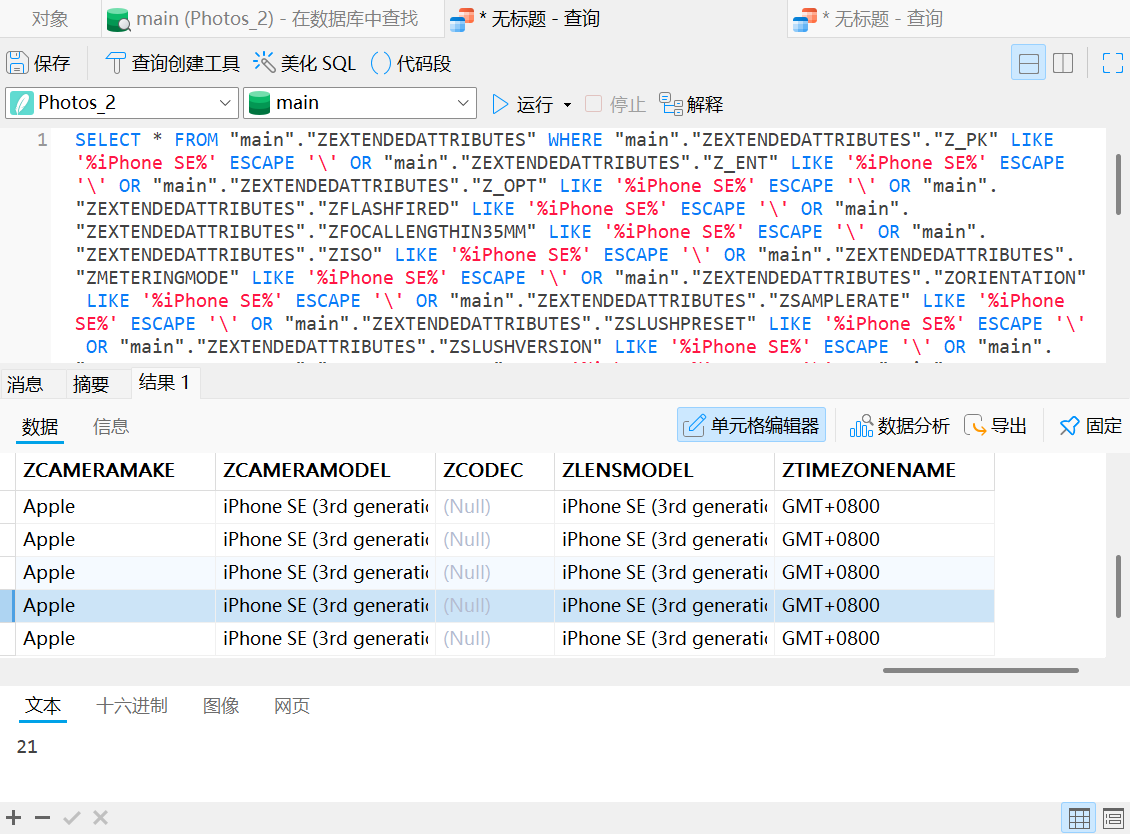The height and width of the screenshot is (834, 1130).
Task: Click the ZCAMERAMODEL column header
Action: point(325,471)
